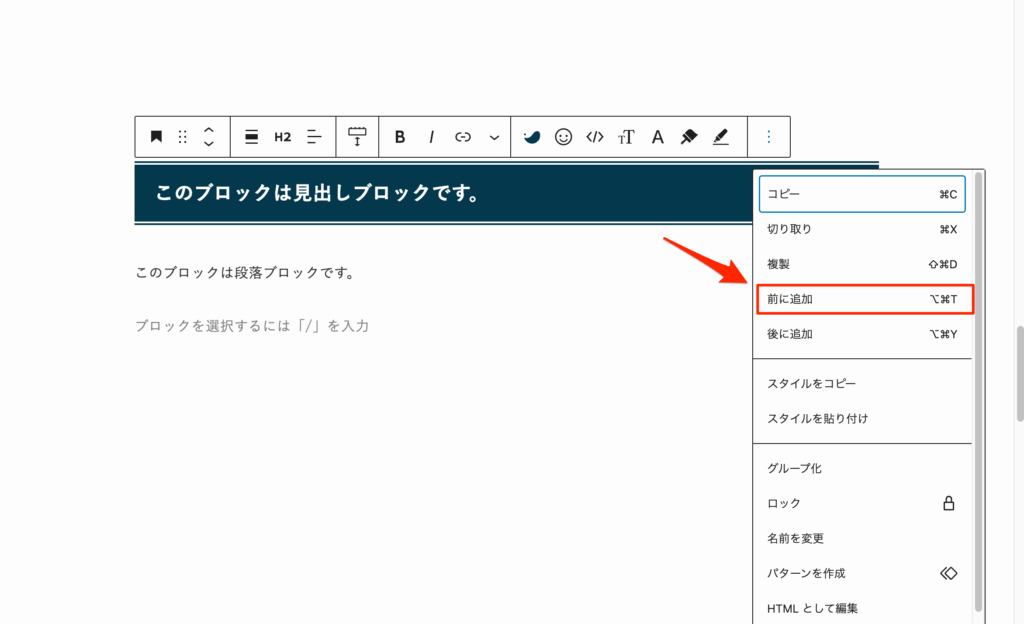Open the link insertion tool
Image resolution: width=1024 pixels, height=624 pixels.
pos(463,136)
